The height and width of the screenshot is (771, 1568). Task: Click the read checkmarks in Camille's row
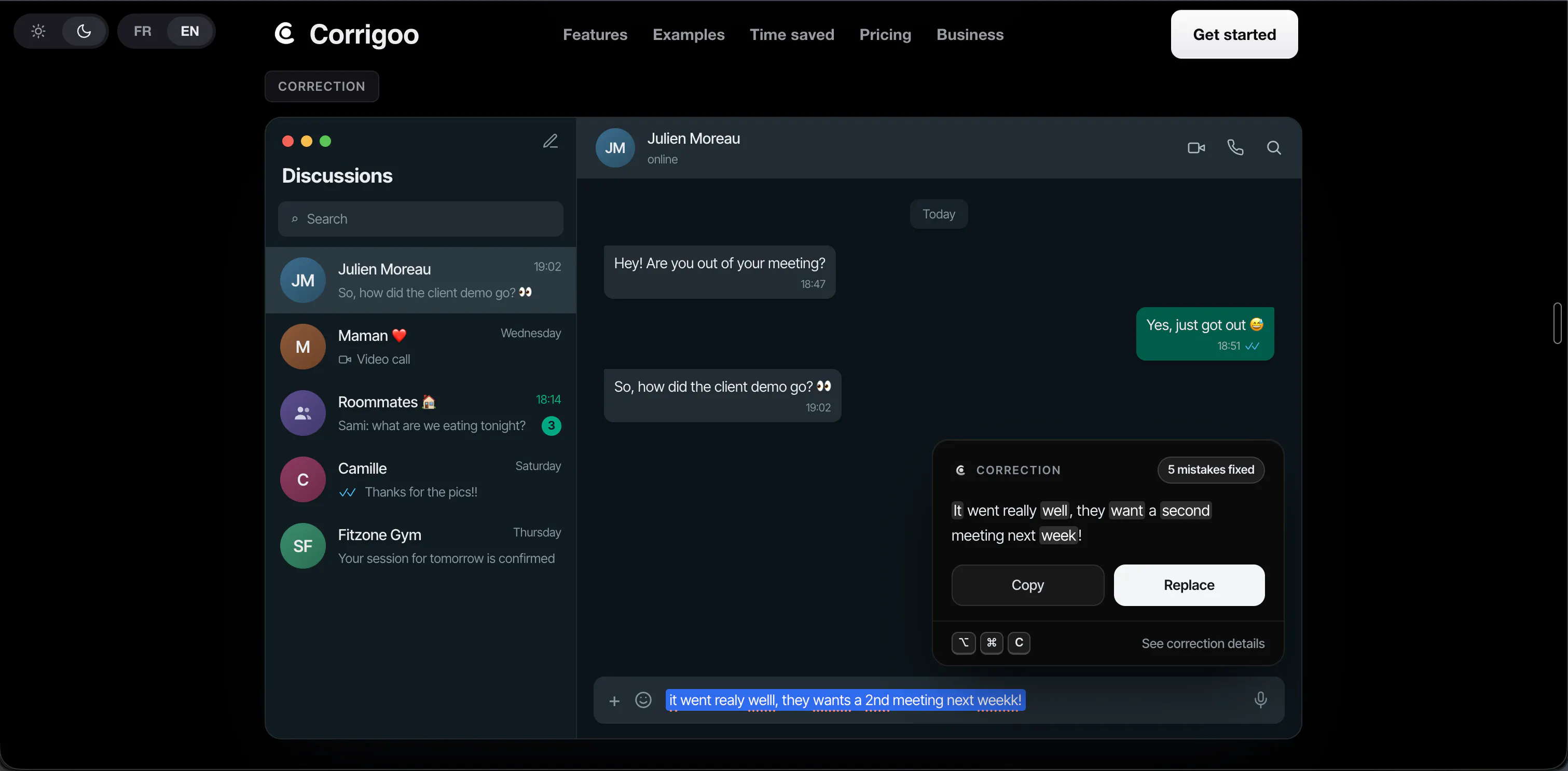[347, 492]
